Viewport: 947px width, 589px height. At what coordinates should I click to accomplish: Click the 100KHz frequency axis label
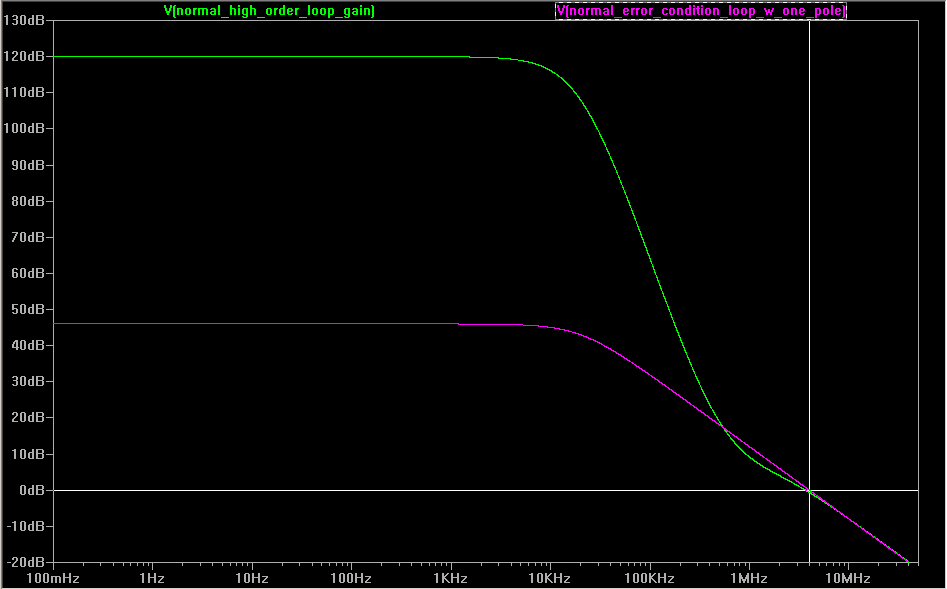[649, 579]
